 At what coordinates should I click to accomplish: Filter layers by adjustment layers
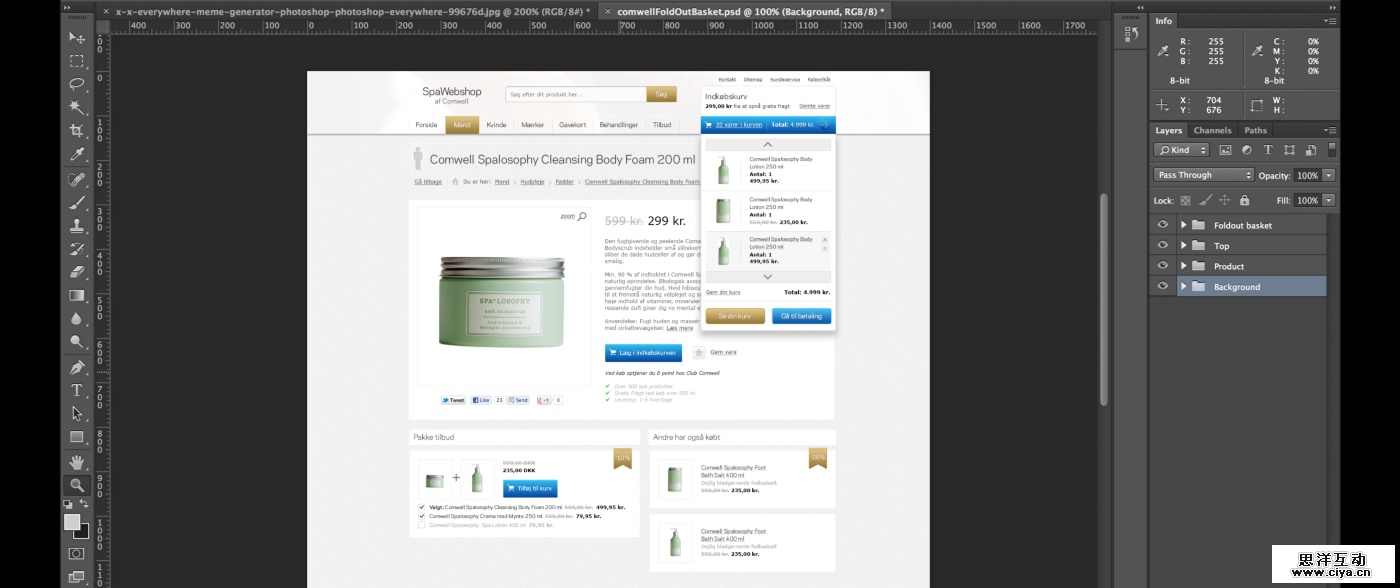[x=1246, y=149]
